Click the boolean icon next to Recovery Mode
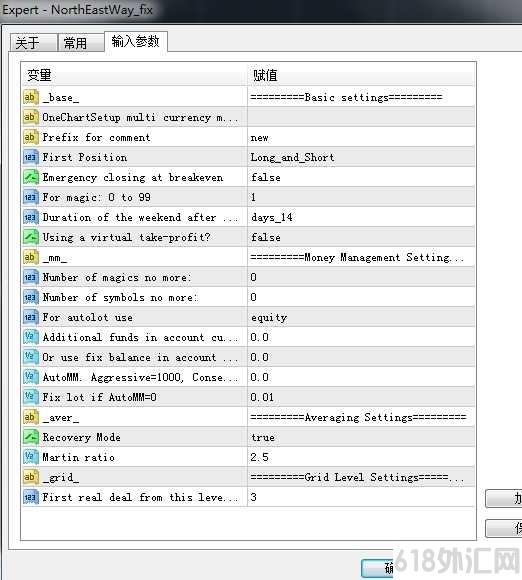 point(31,437)
